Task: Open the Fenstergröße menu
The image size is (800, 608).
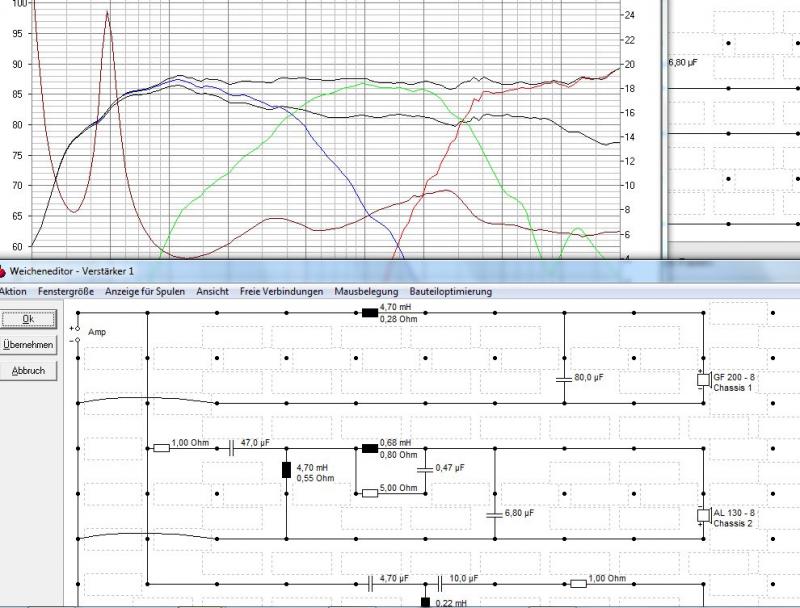Action: [x=66, y=292]
